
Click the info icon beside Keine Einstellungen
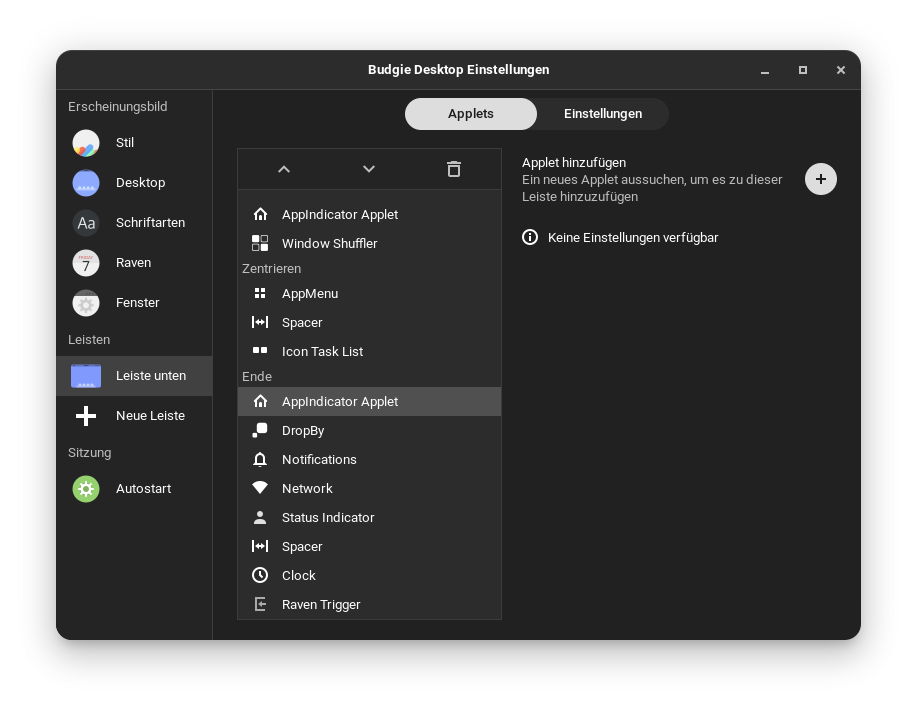tap(530, 237)
